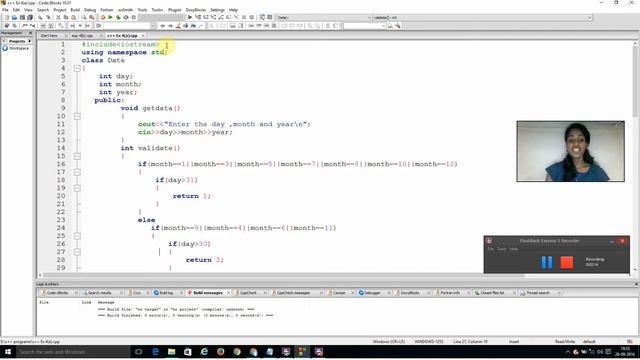640x360 pixels.
Task: Collapse the getdata fold on line 10
Action: 77,116
